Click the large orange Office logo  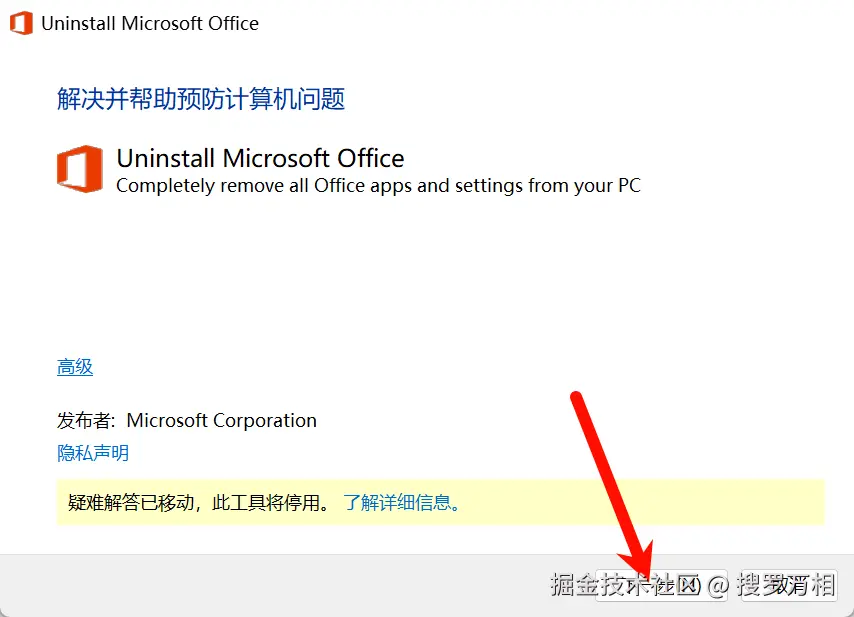(79, 167)
